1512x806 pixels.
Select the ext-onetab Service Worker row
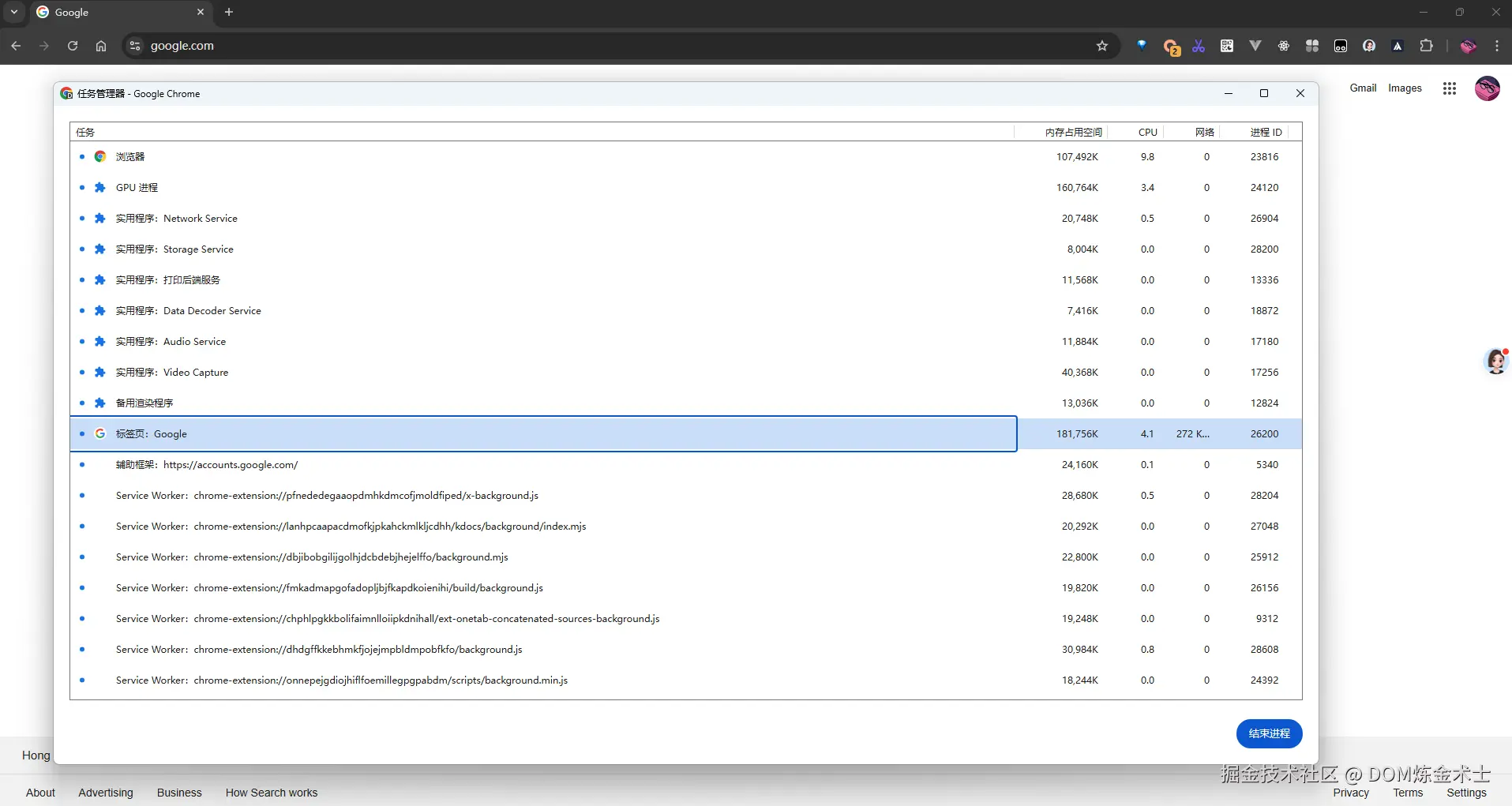pyautogui.click(x=685, y=618)
